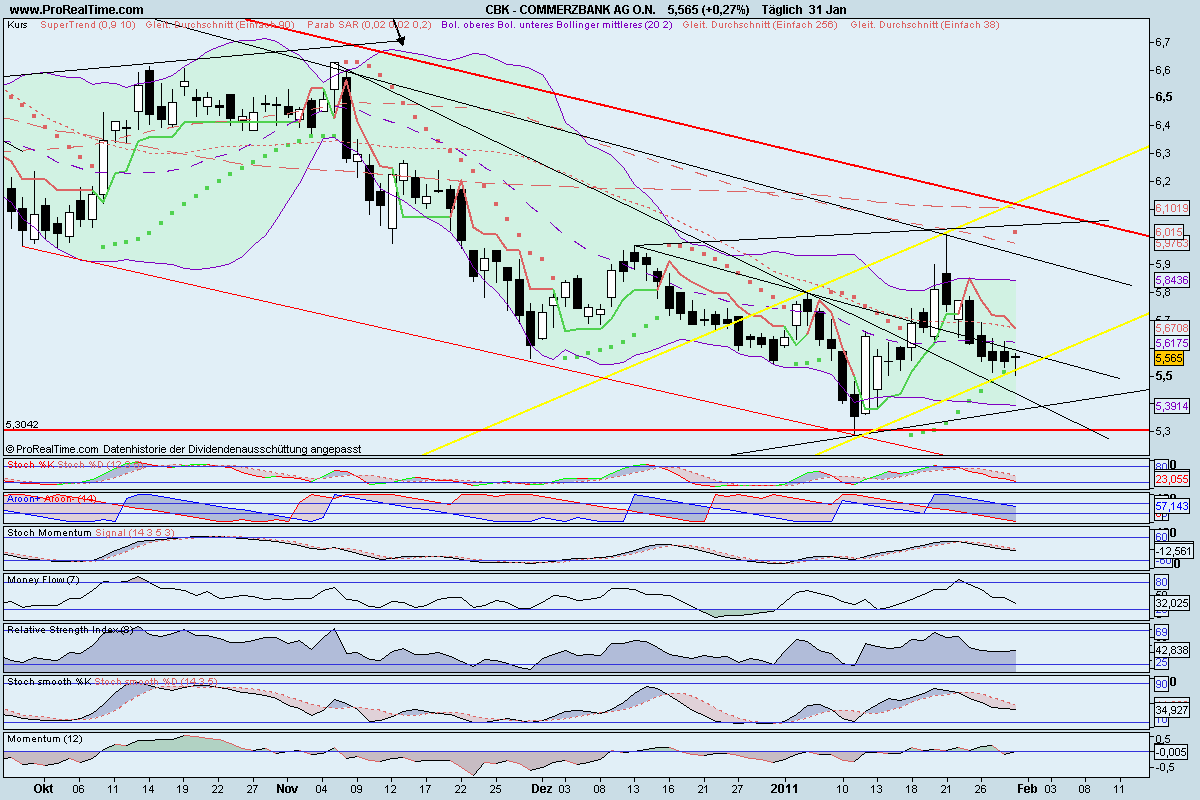Click the 6,7 price axis label

pos(1163,42)
